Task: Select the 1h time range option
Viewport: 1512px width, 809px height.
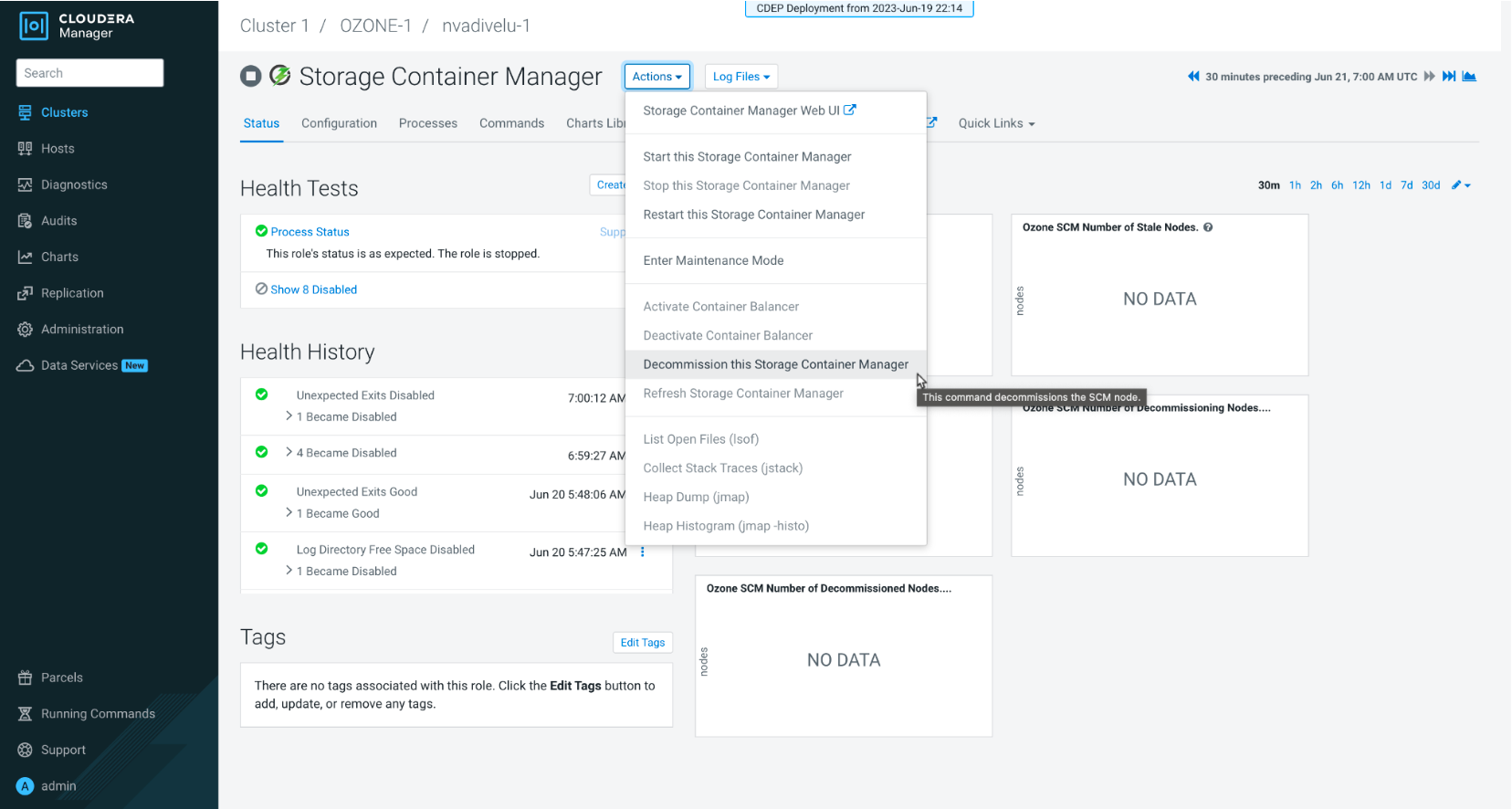Action: tap(1295, 185)
